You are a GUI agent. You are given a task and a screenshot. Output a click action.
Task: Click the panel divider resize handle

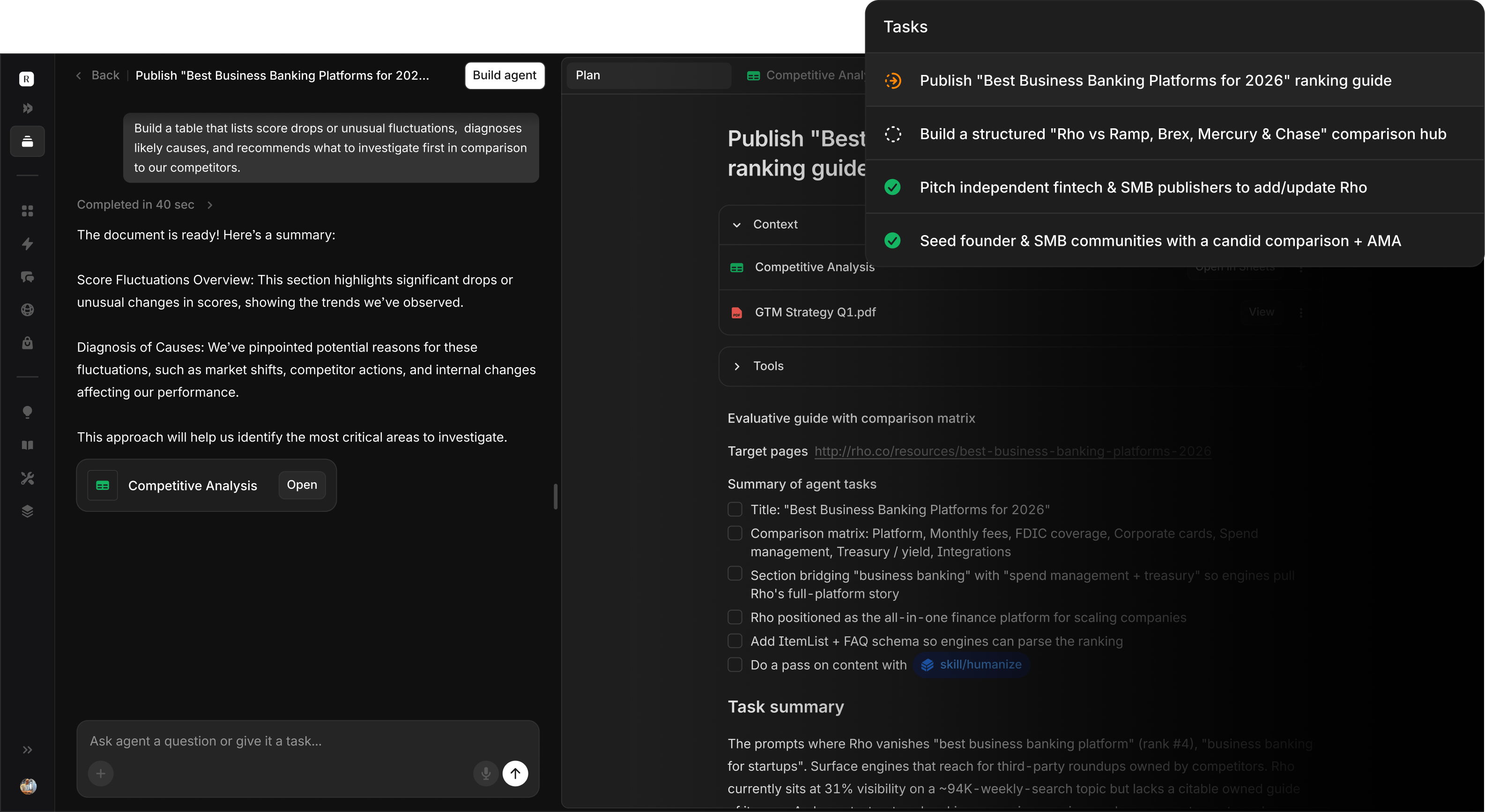tap(556, 496)
